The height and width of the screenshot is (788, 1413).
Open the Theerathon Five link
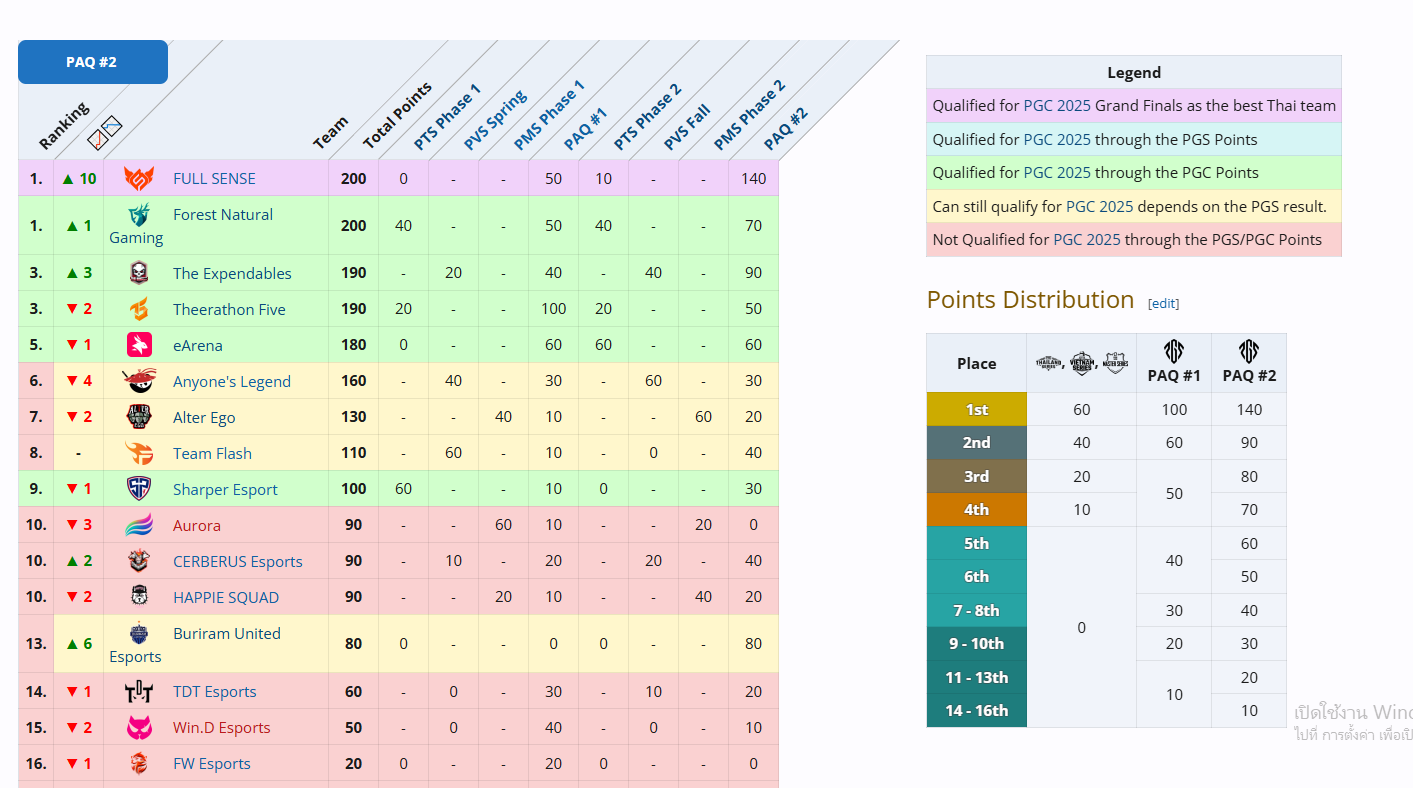pos(229,309)
